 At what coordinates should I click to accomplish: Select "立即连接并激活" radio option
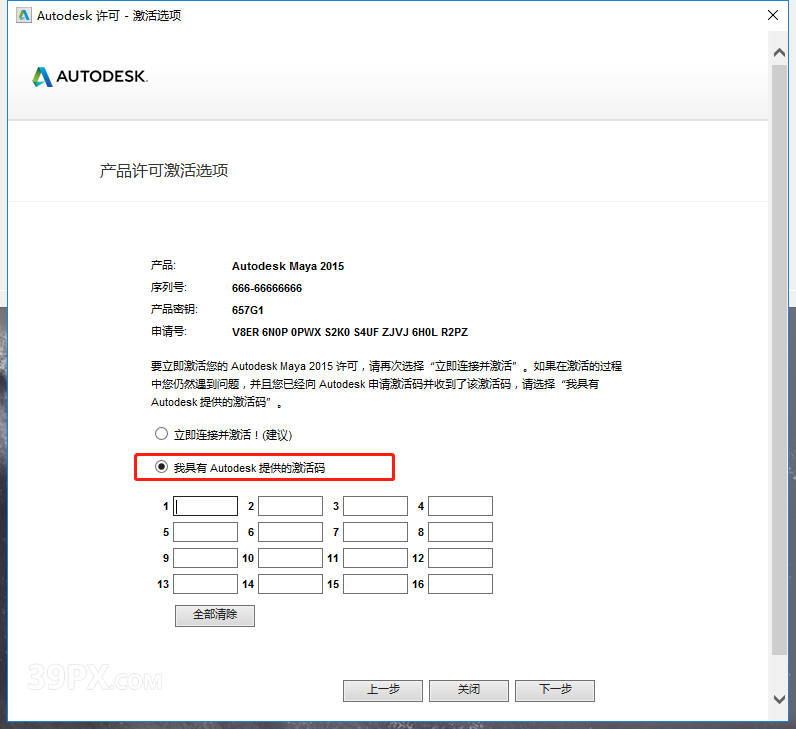coord(161,435)
